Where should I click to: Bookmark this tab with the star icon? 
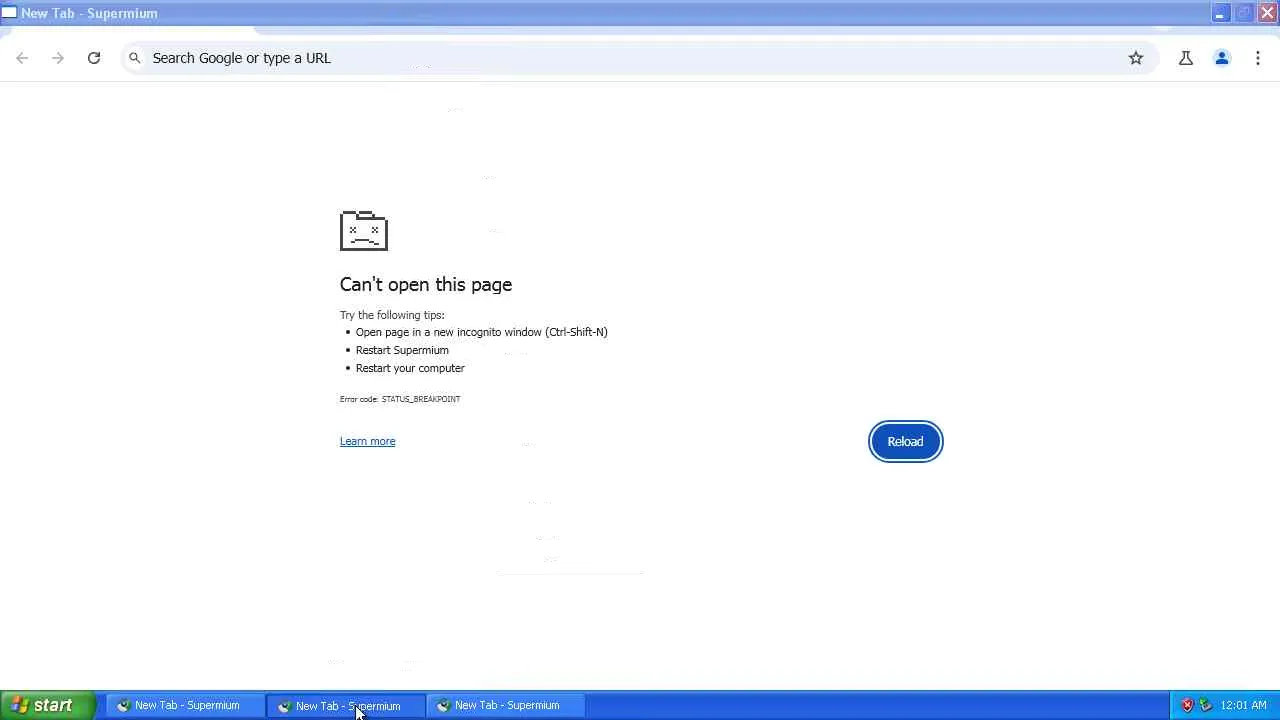coord(1136,58)
